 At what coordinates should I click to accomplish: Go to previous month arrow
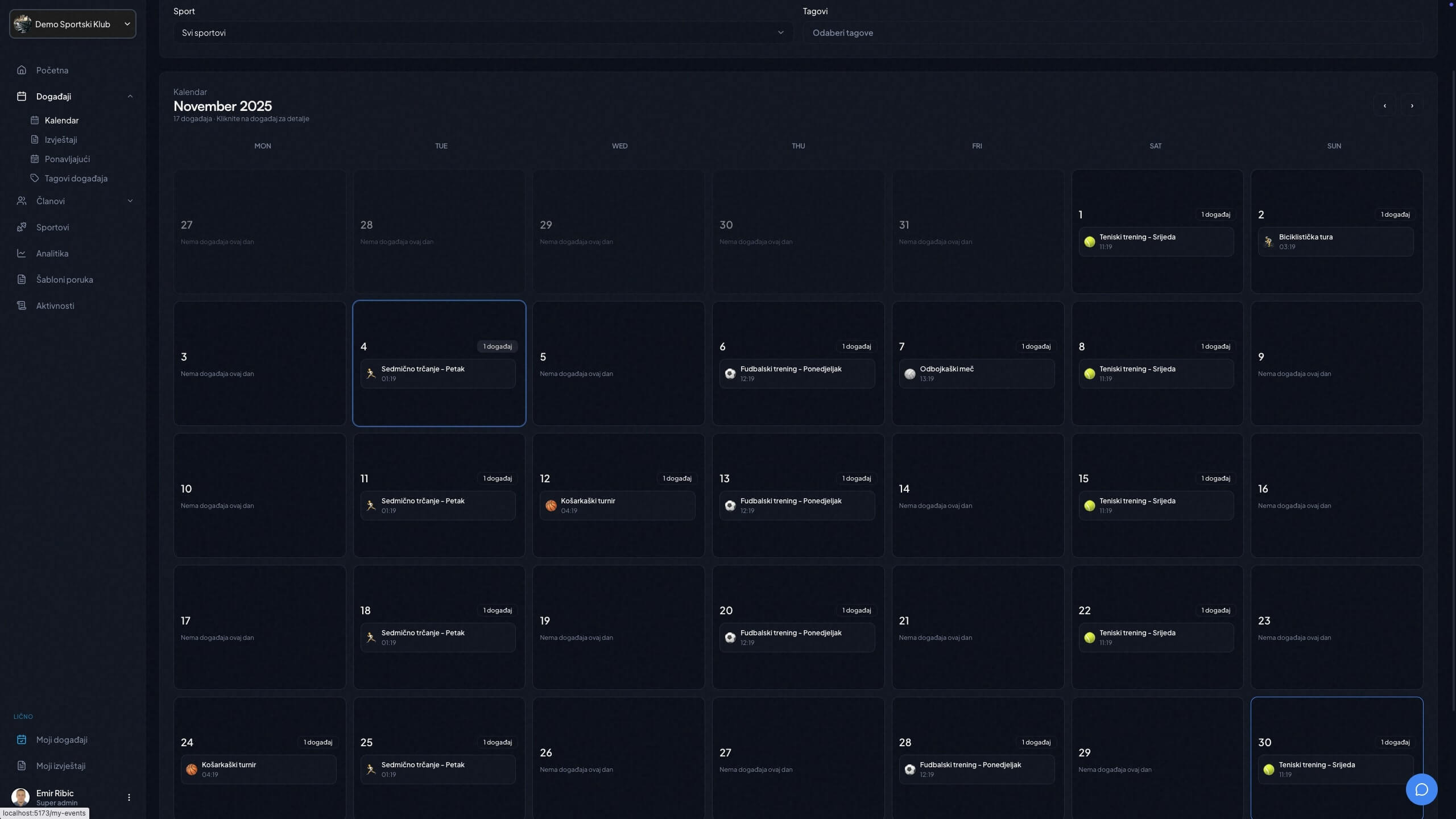point(1384,106)
